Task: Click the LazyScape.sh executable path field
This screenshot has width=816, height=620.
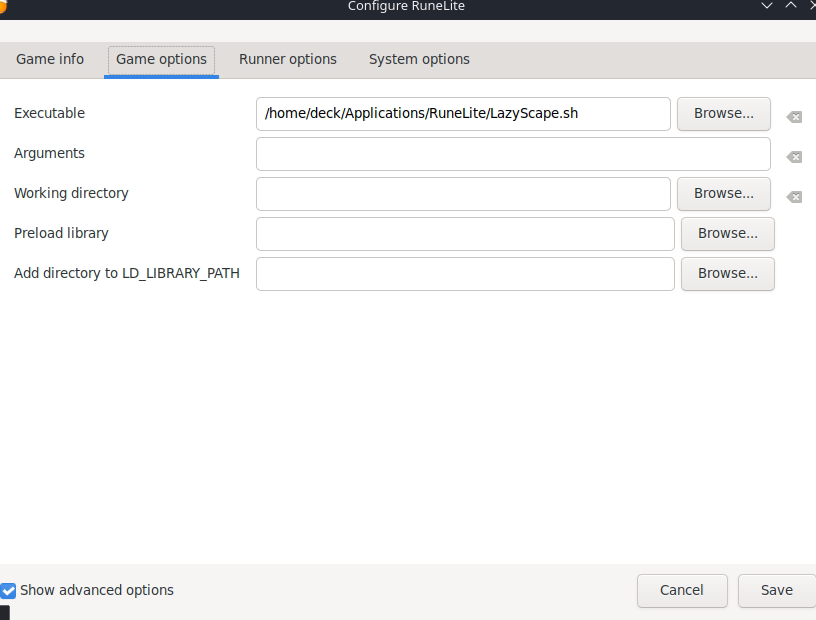Action: pos(465,114)
